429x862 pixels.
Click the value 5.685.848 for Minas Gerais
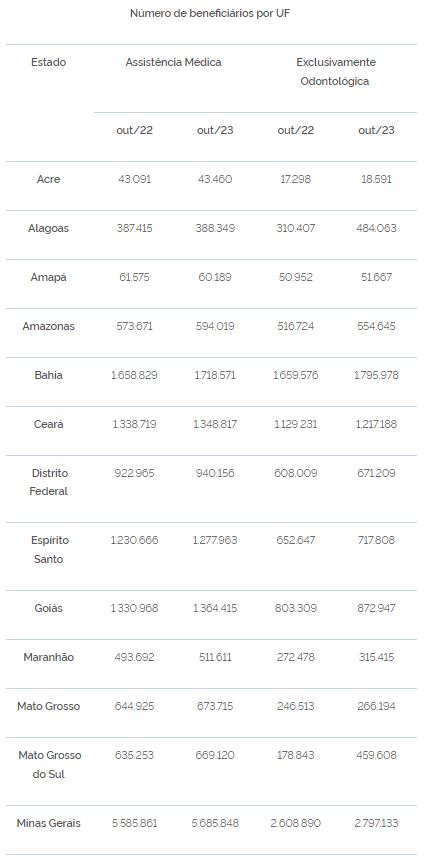[215, 823]
